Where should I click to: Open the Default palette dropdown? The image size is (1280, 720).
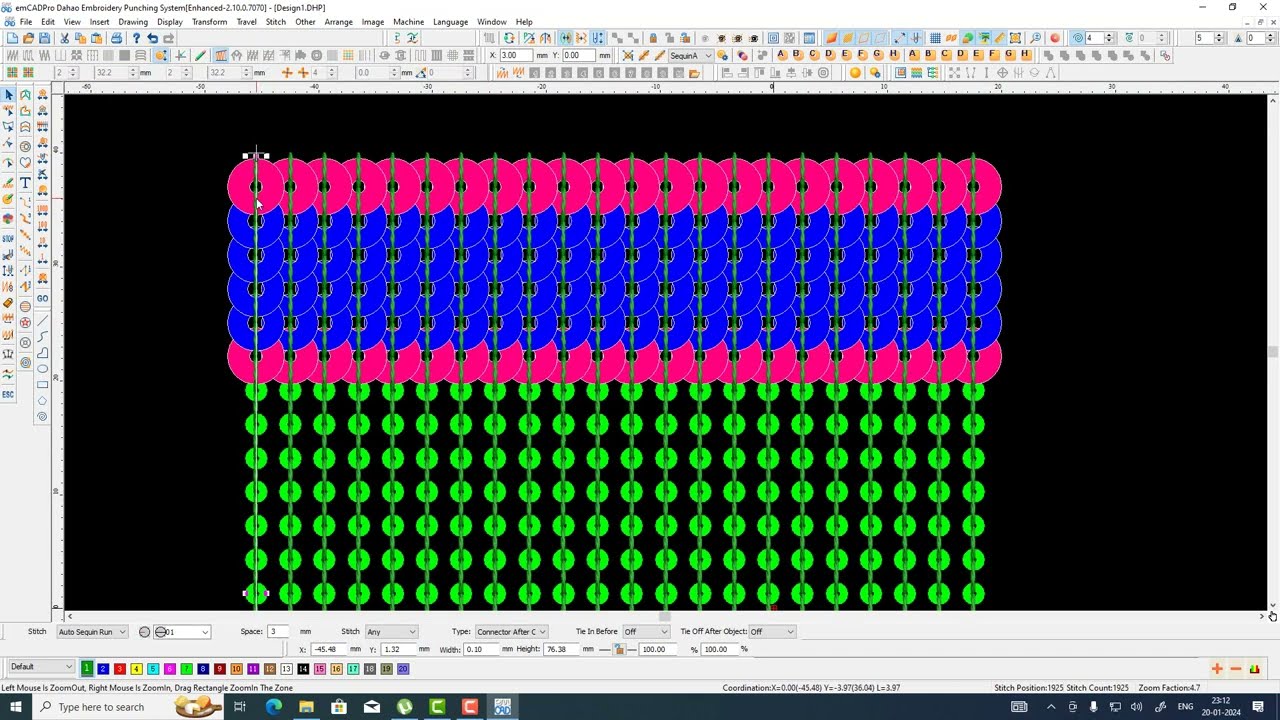coord(41,667)
